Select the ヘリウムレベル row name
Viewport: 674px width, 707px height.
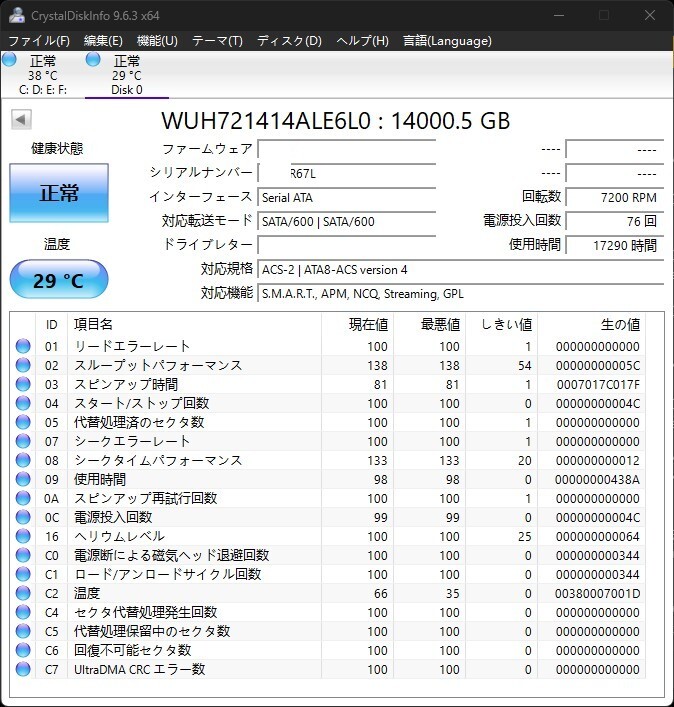tap(119, 536)
